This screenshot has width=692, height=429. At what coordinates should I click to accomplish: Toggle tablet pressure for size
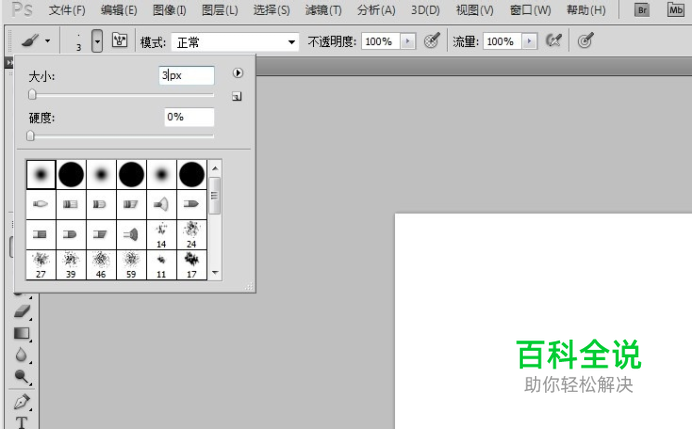(585, 41)
